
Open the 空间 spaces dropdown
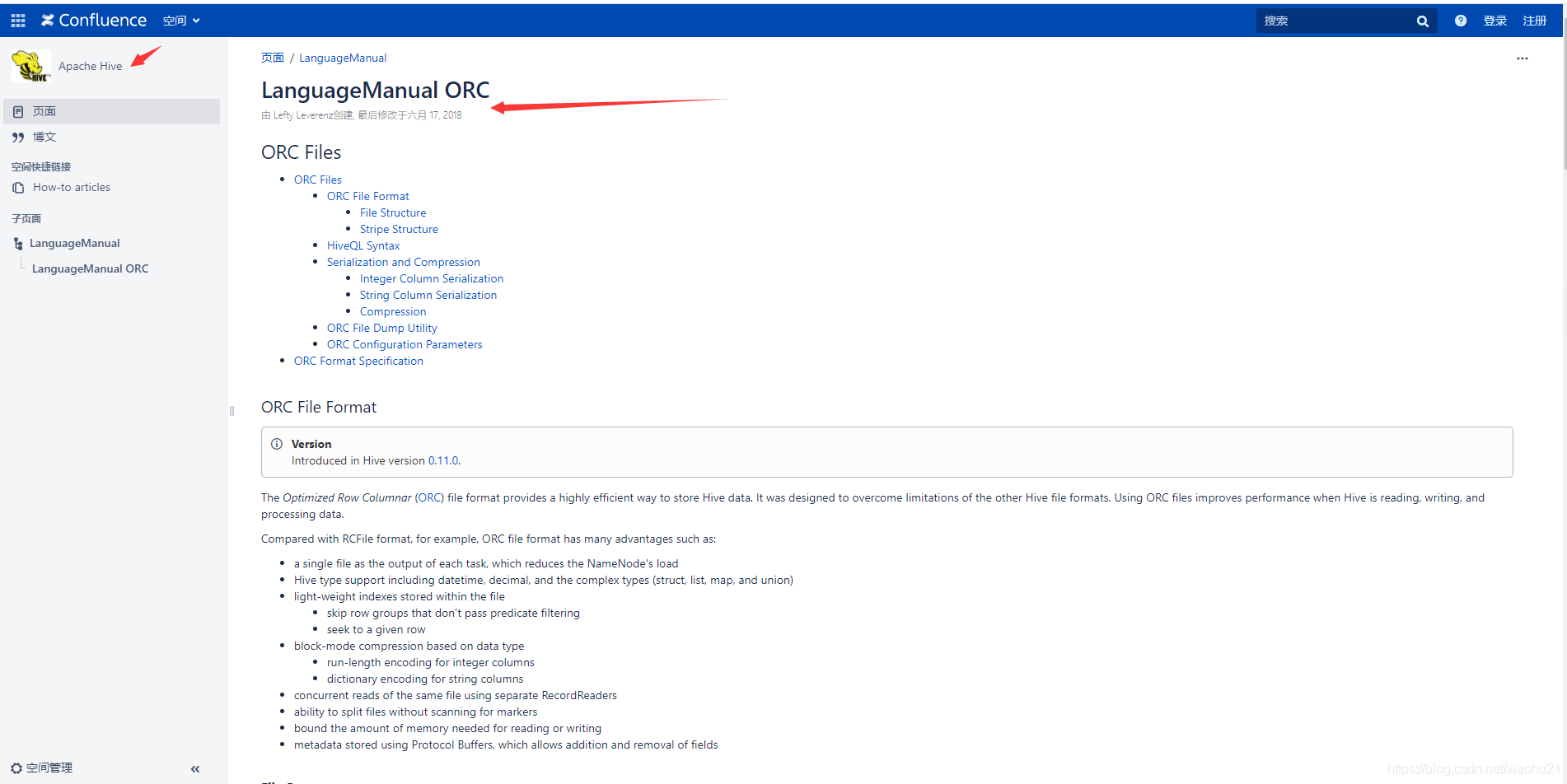click(x=181, y=21)
